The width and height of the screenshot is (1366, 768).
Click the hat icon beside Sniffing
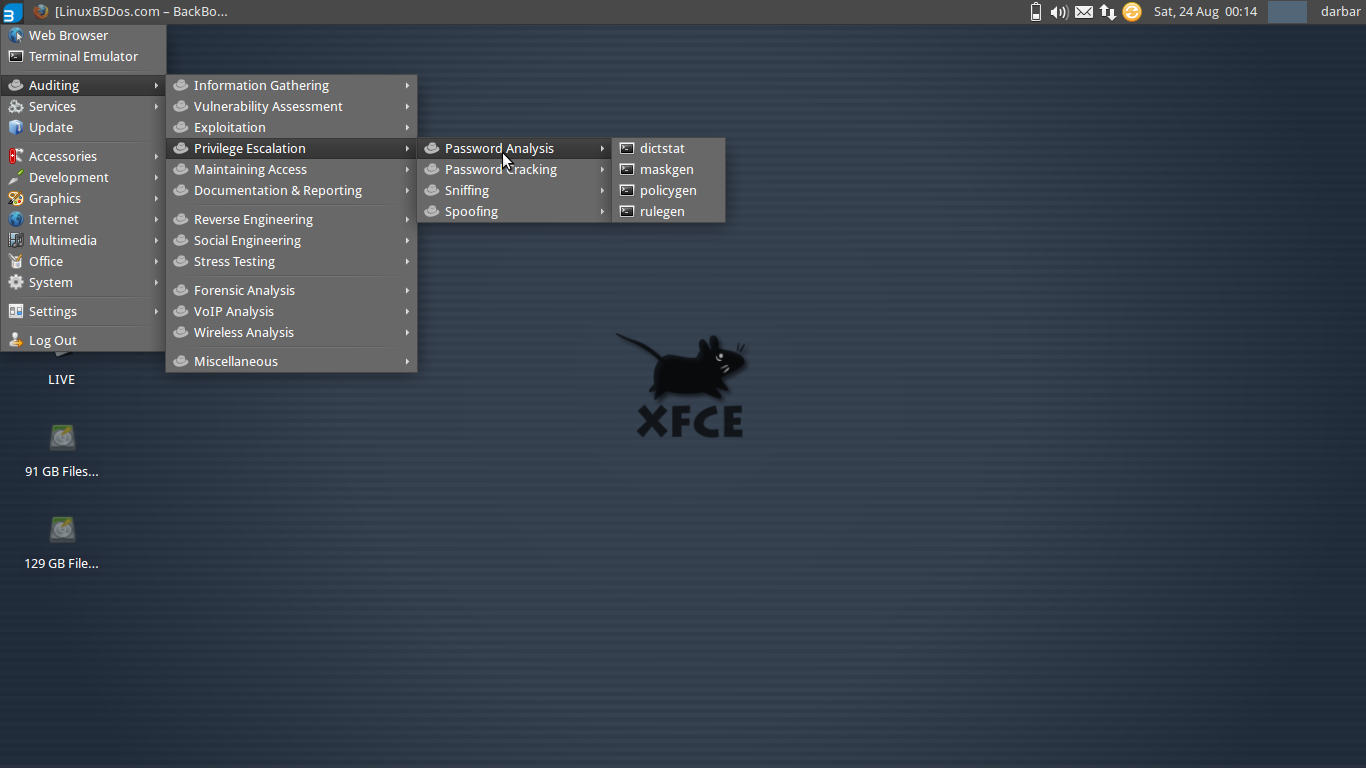pos(431,190)
